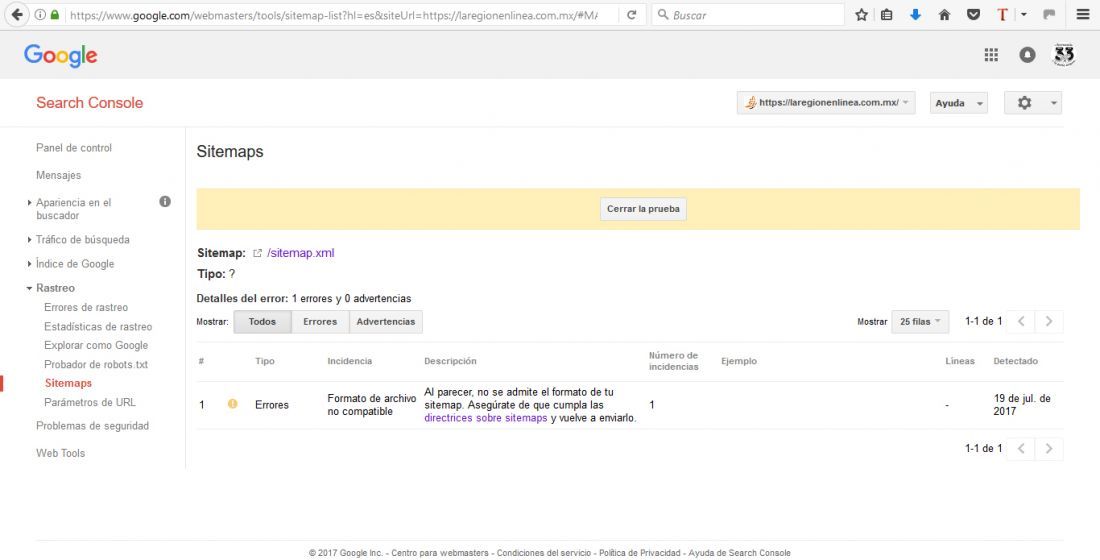The height and width of the screenshot is (560, 1100).
Task: Open settings gear menu in Search Console
Action: pyautogui.click(x=1033, y=103)
